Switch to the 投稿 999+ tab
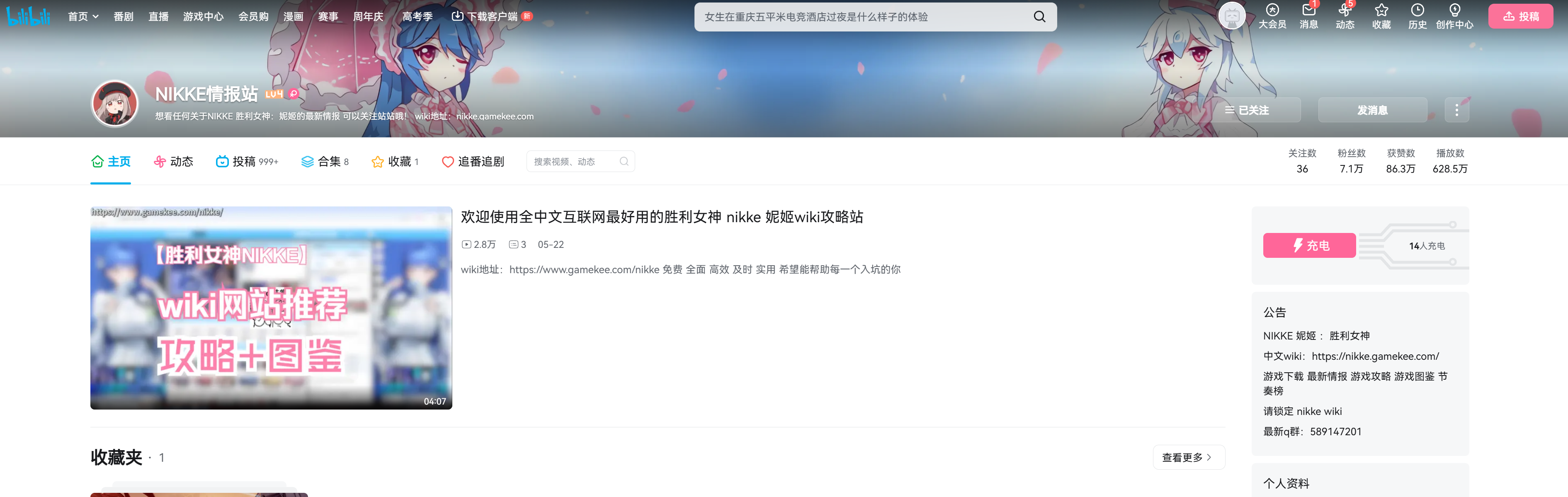 (247, 161)
